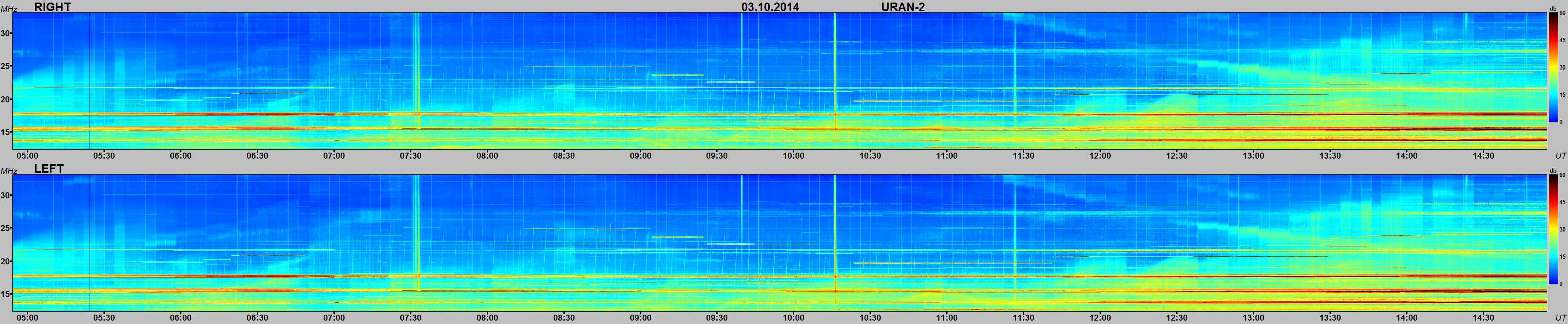The image size is (1568, 324).
Task: Click the 15 MHz tick label on RIGHT panel
Action: [x=6, y=132]
